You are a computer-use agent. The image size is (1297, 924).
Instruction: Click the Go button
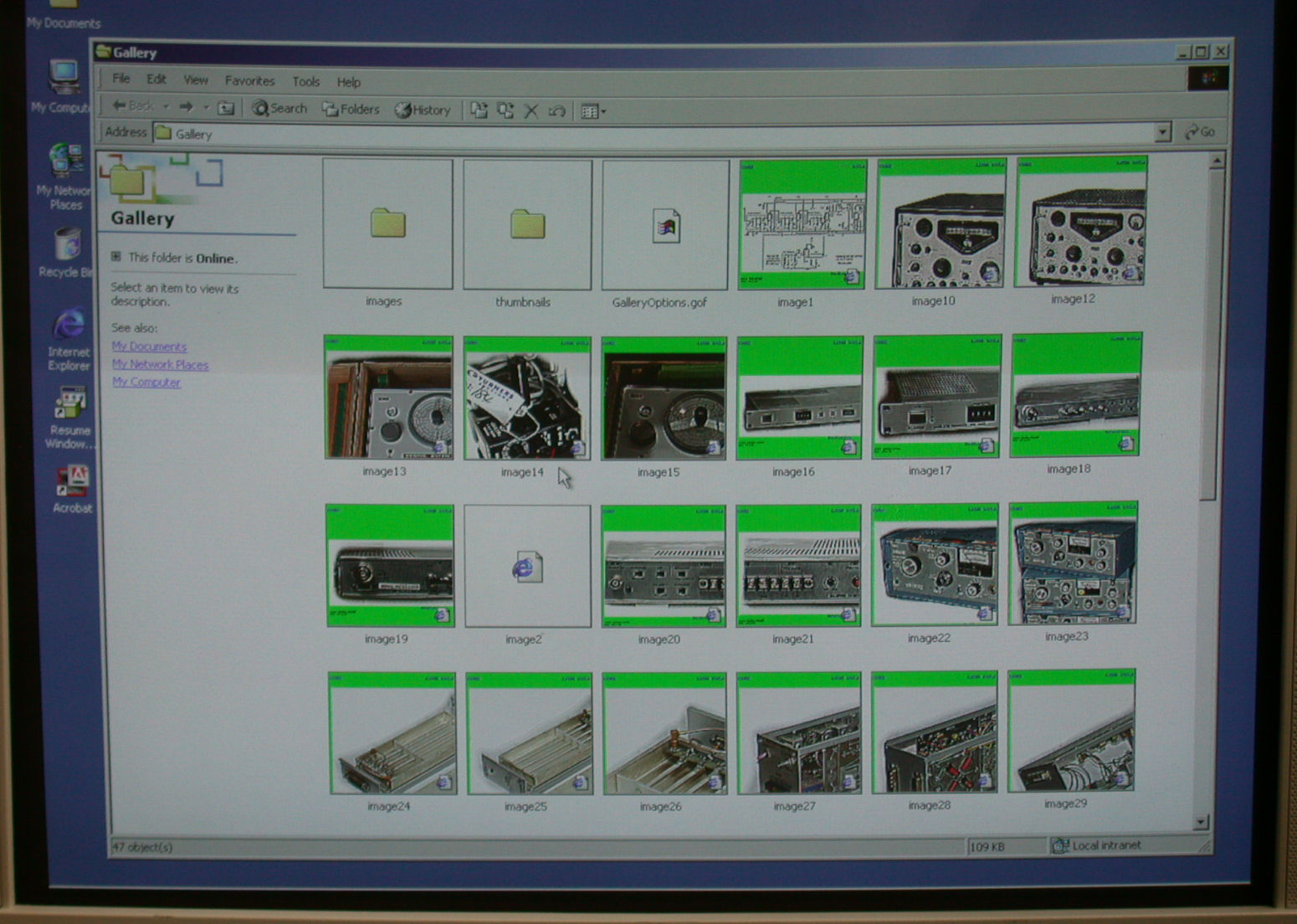[1200, 132]
